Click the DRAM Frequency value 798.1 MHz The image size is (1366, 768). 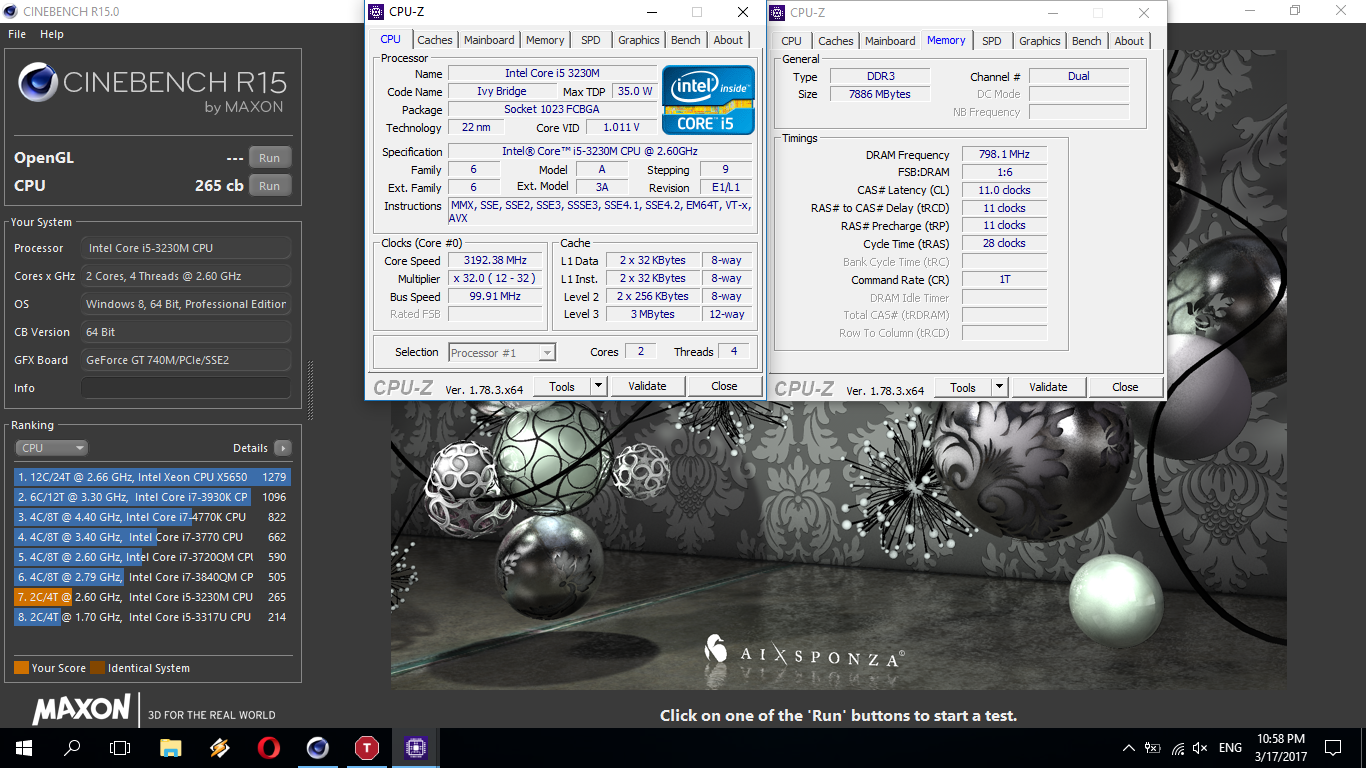1004,155
